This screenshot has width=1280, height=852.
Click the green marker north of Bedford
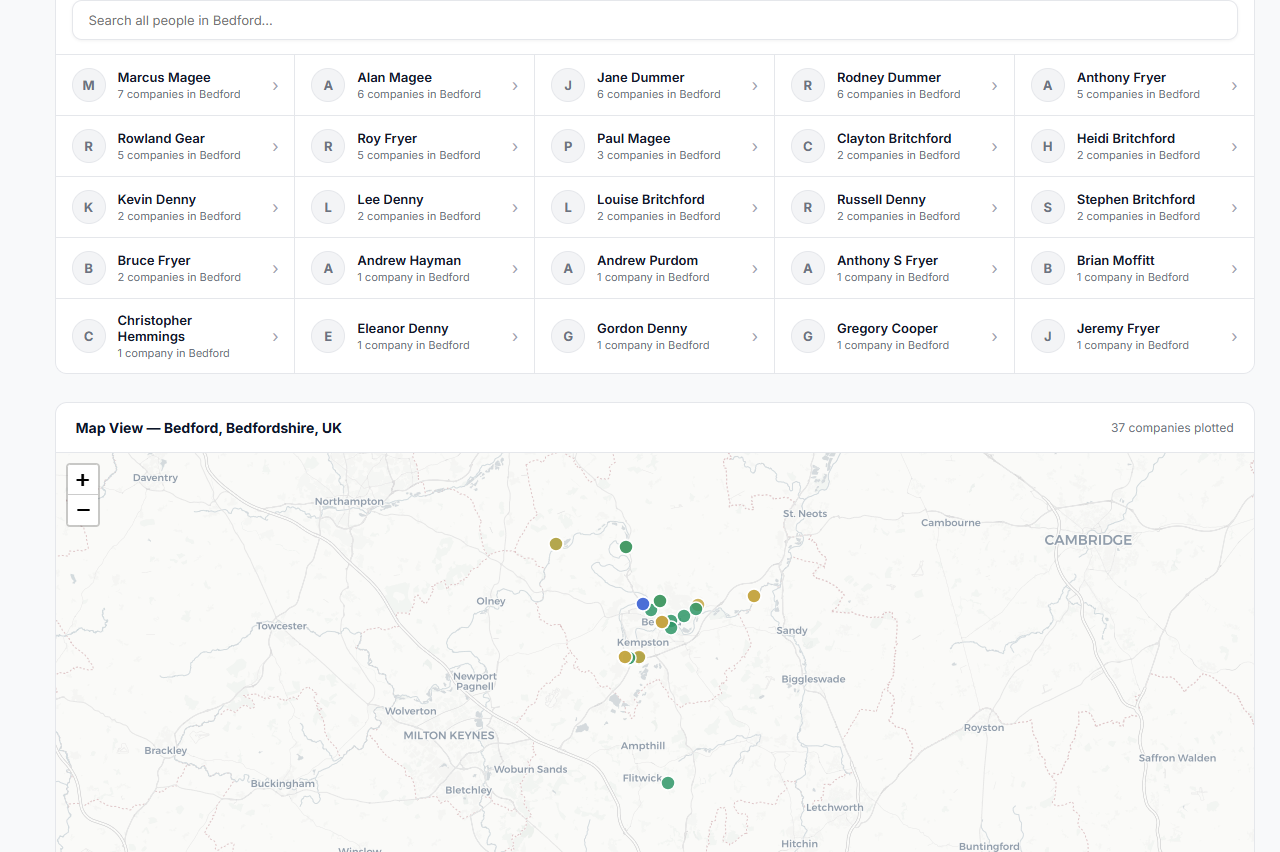pyautogui.click(x=626, y=547)
